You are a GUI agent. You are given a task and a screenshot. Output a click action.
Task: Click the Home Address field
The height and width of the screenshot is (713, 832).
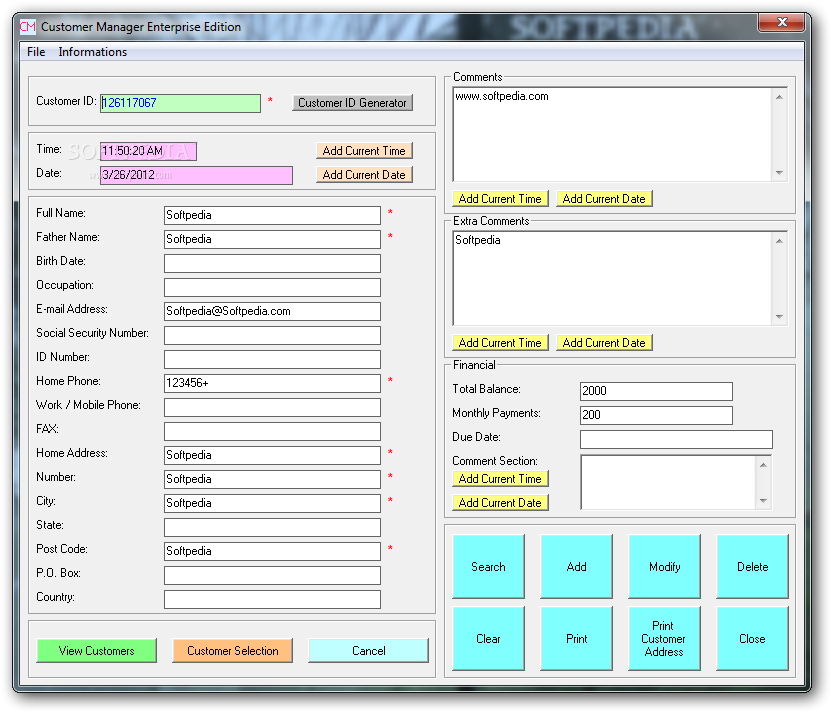[x=272, y=455]
